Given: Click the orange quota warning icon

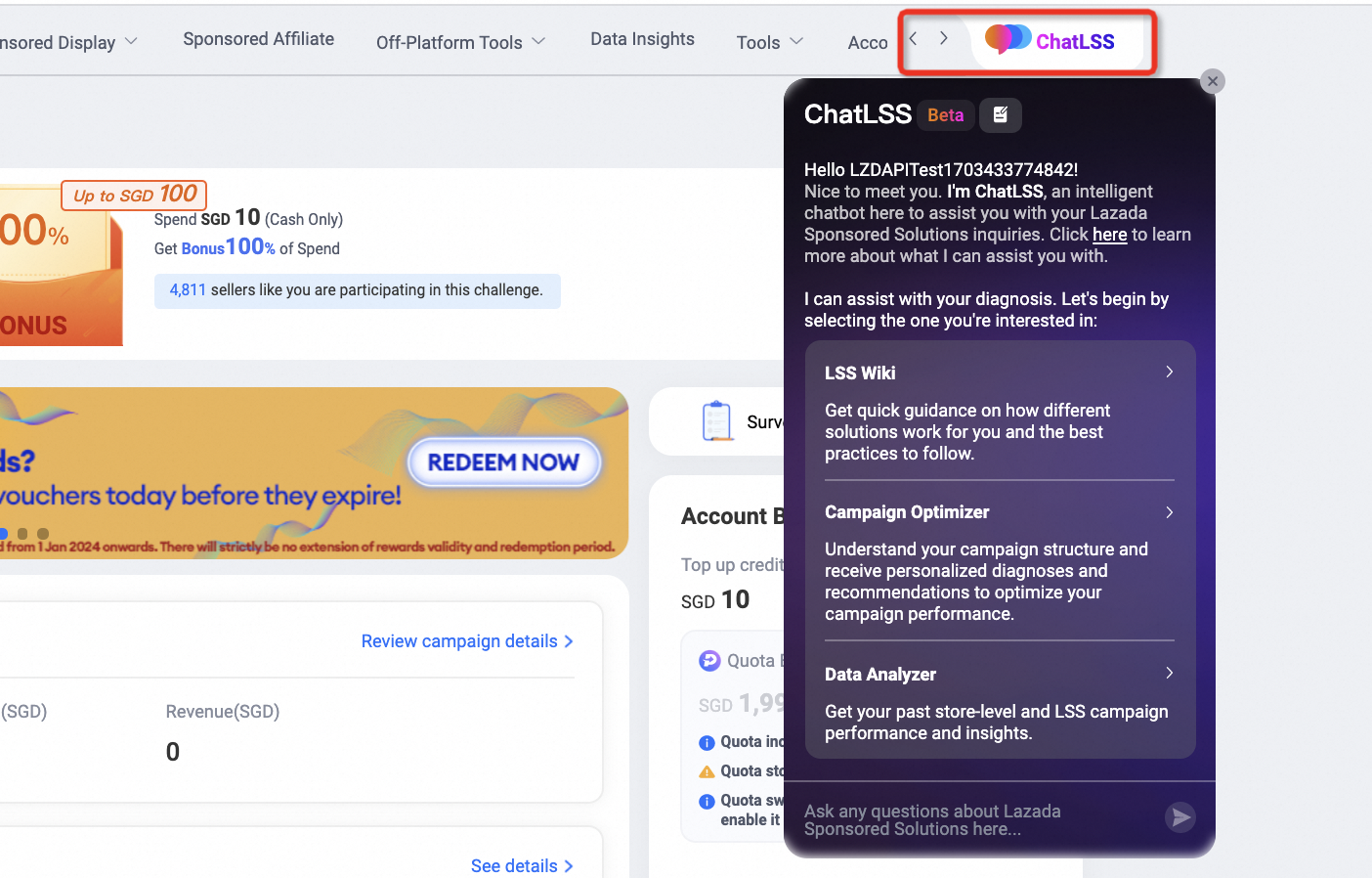Looking at the screenshot, I should click(707, 771).
